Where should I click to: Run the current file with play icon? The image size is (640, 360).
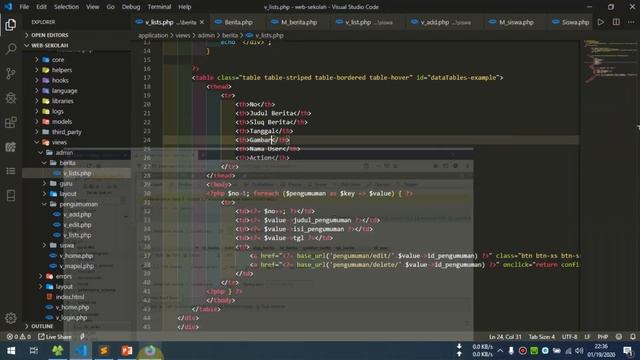tap(600, 22)
